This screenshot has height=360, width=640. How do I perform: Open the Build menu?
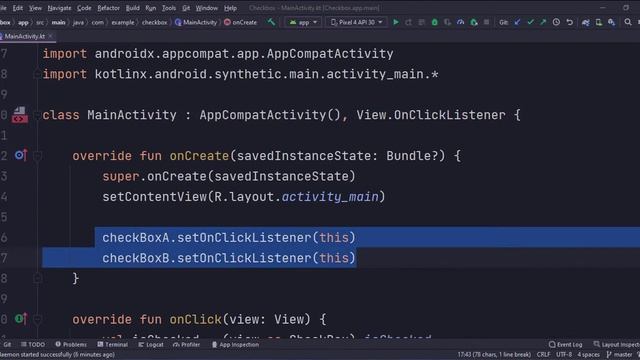132,8
